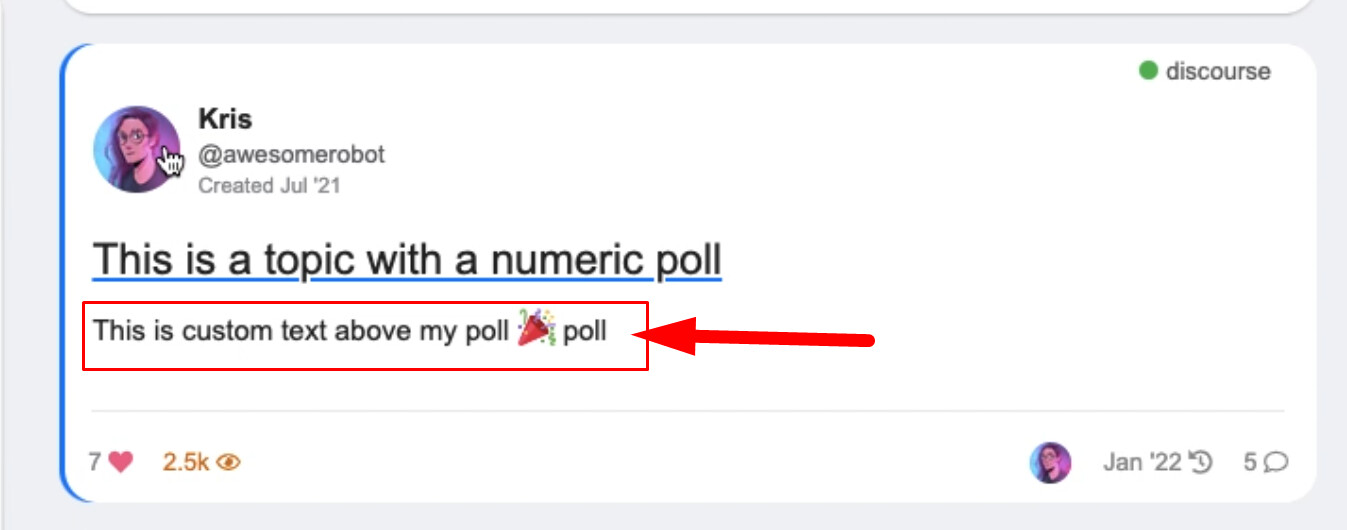
Task: Click the word poll after the emoji
Action: tap(585, 330)
